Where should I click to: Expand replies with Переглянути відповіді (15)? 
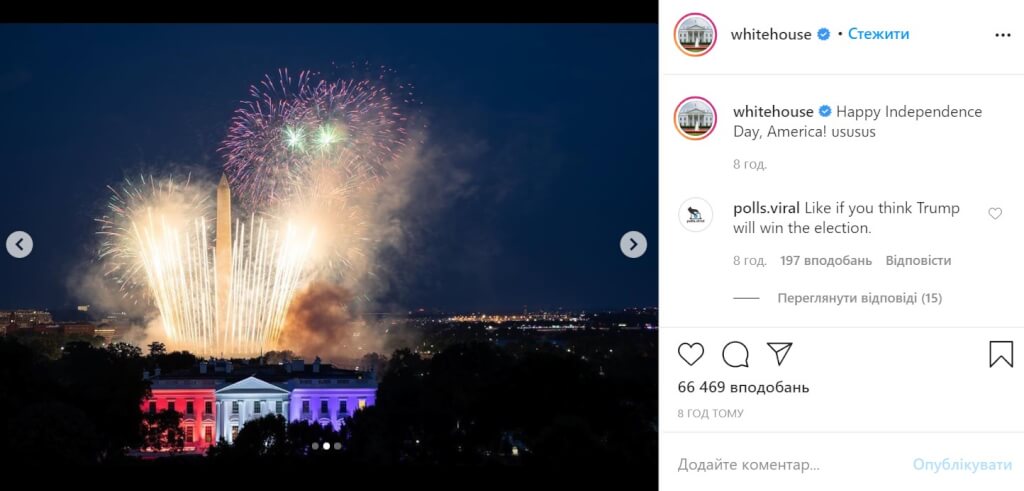point(859,298)
